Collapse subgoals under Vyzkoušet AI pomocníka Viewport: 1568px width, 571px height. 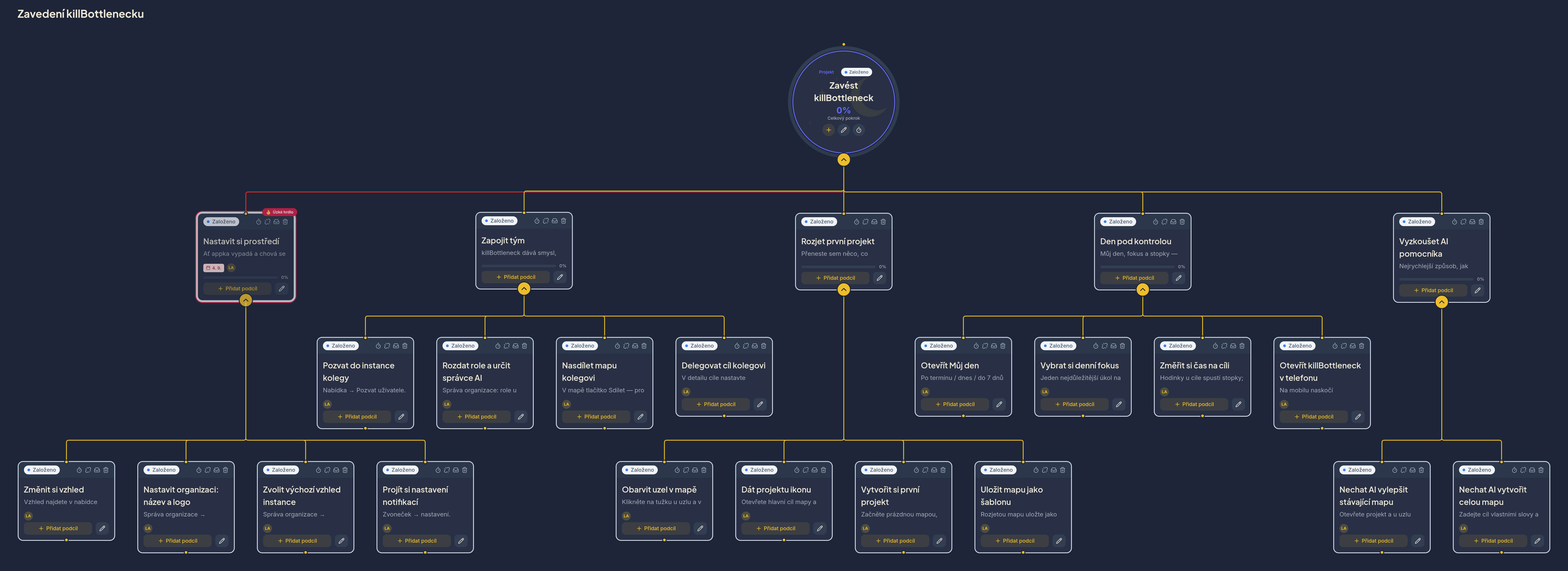(x=1441, y=302)
